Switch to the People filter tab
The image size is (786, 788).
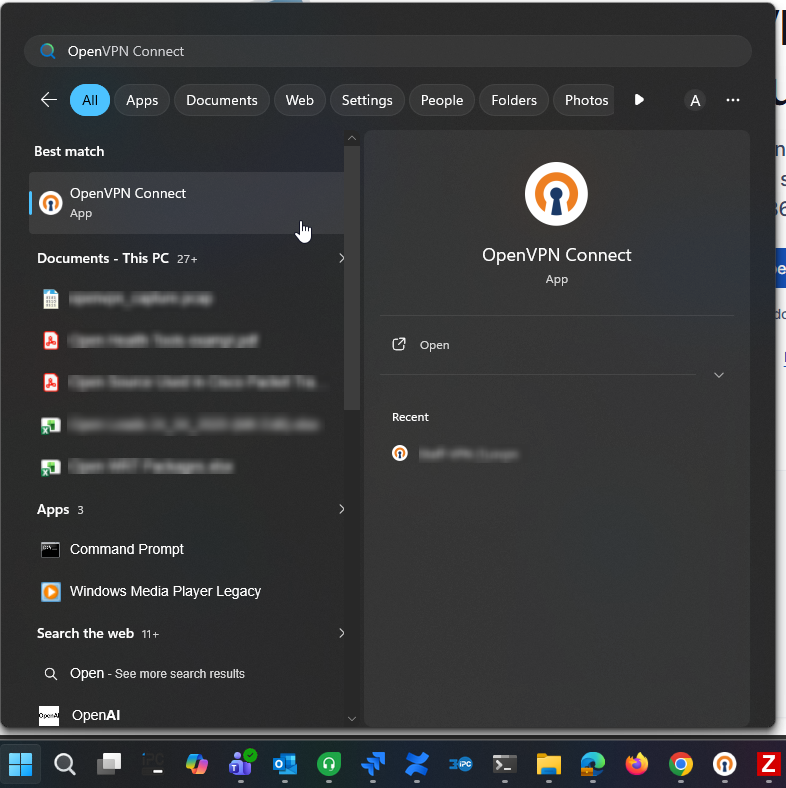point(442,100)
